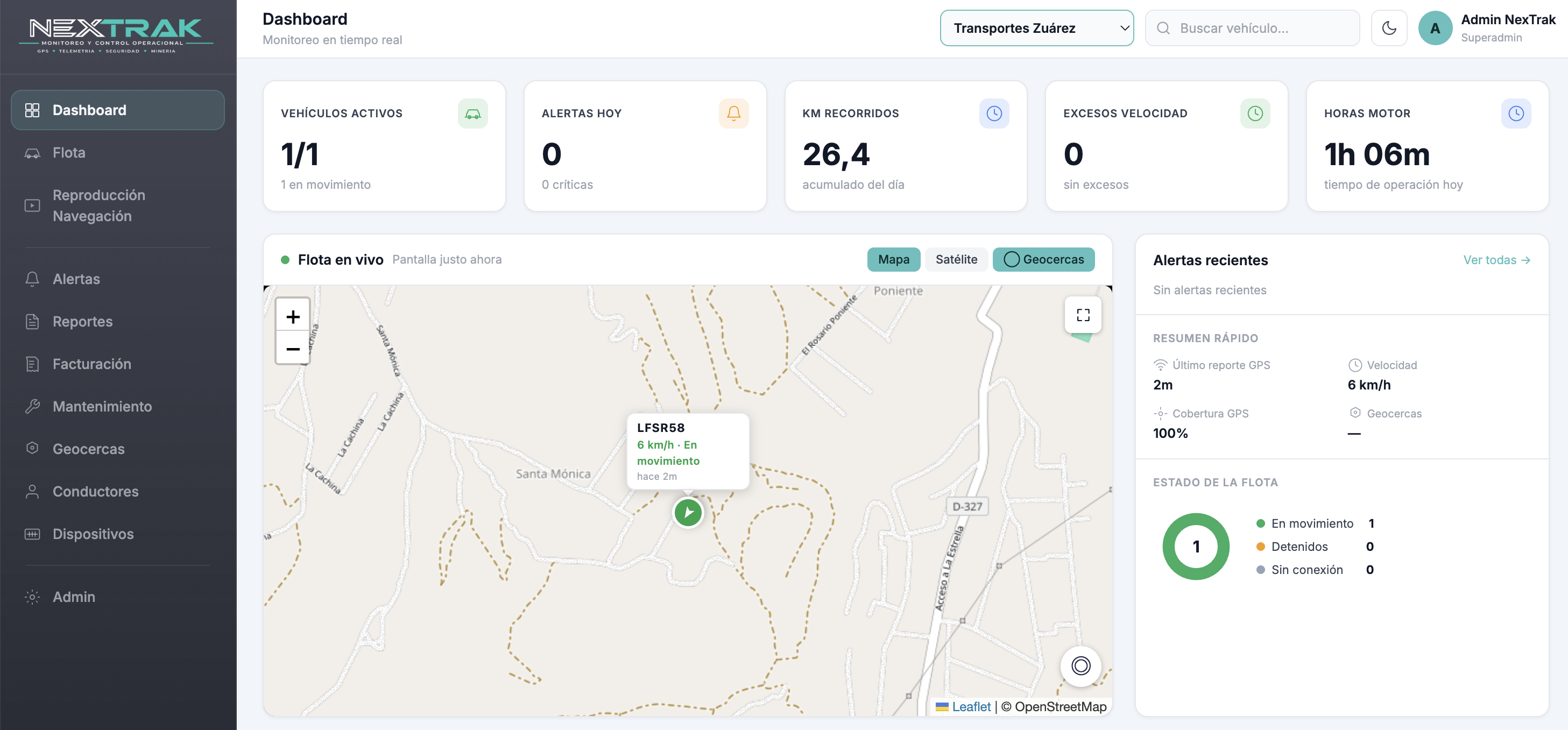Toggle the Geocercas overlay button

tap(1043, 260)
